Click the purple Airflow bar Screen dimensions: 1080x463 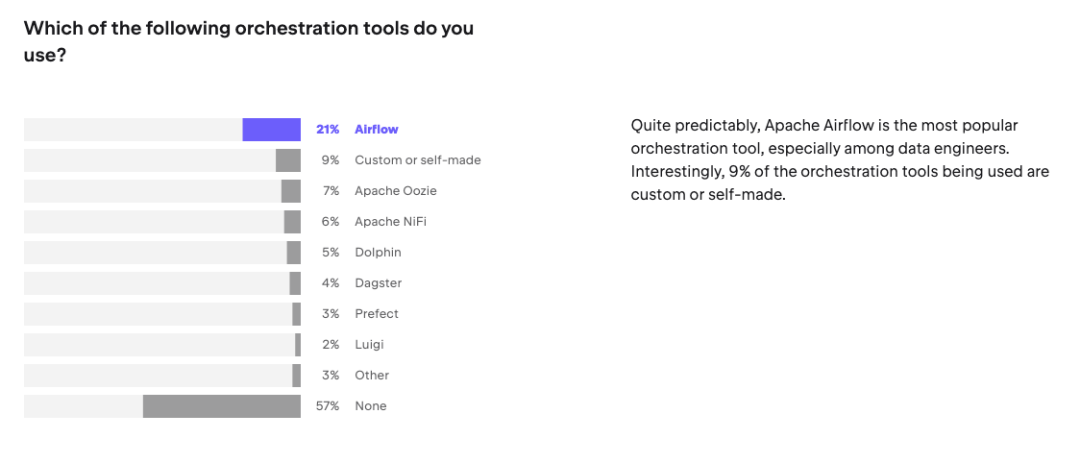271,130
